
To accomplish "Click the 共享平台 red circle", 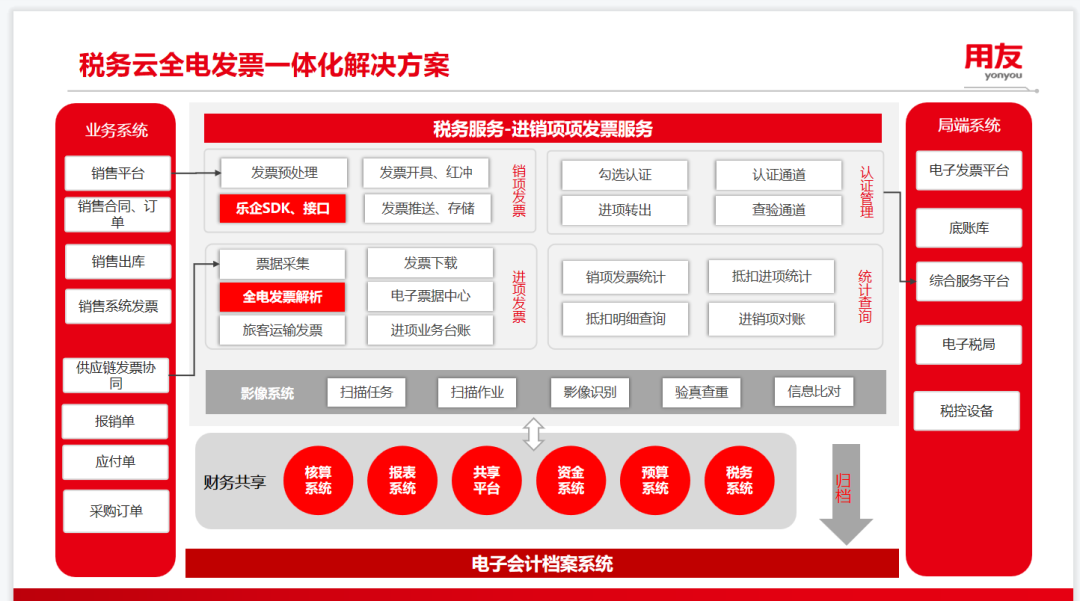I will pos(486,481).
